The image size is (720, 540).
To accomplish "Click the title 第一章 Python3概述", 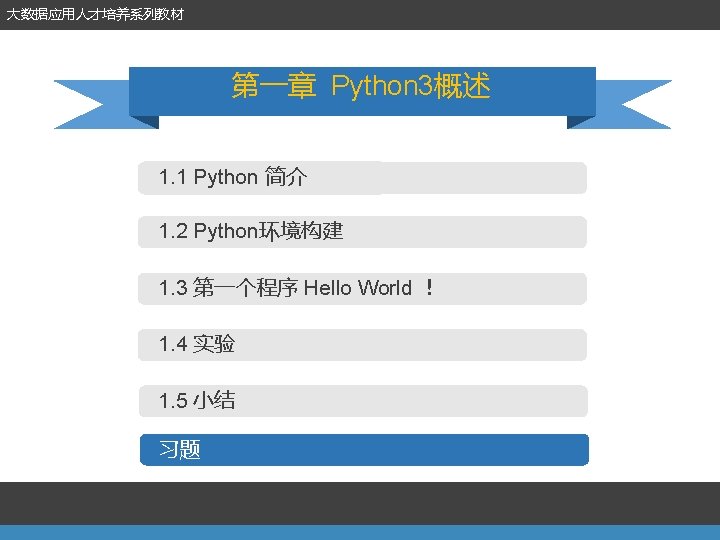I will click(x=361, y=85).
